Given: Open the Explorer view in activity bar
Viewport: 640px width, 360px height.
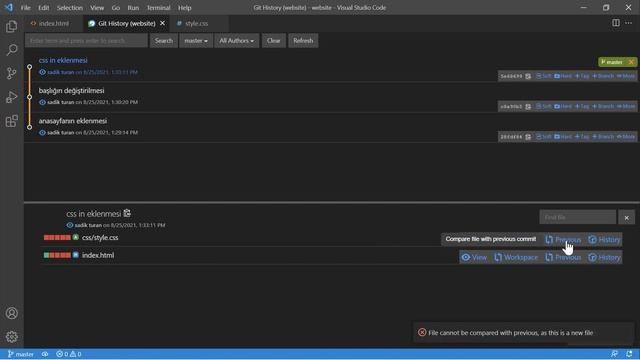Looking at the screenshot, I should point(11,27).
